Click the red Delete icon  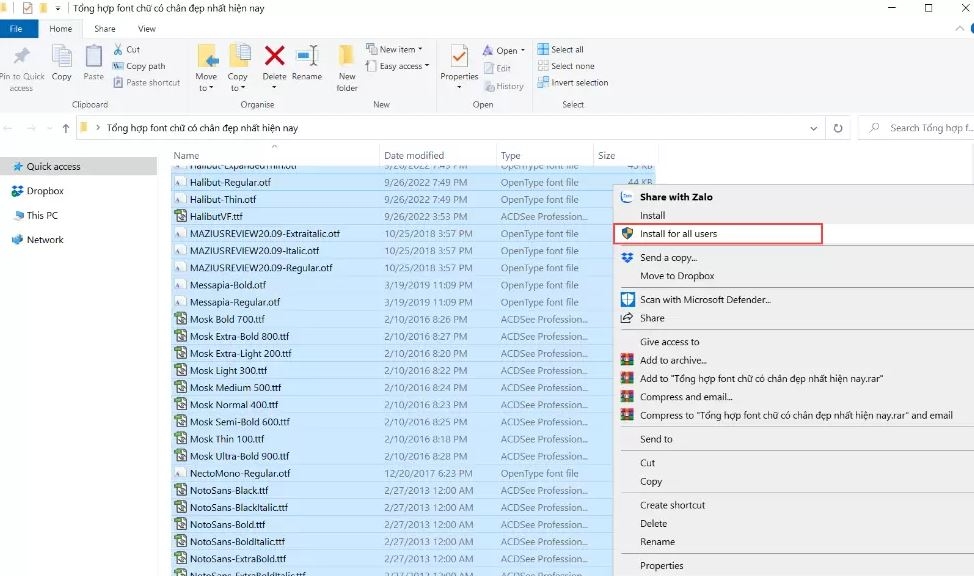[x=274, y=55]
